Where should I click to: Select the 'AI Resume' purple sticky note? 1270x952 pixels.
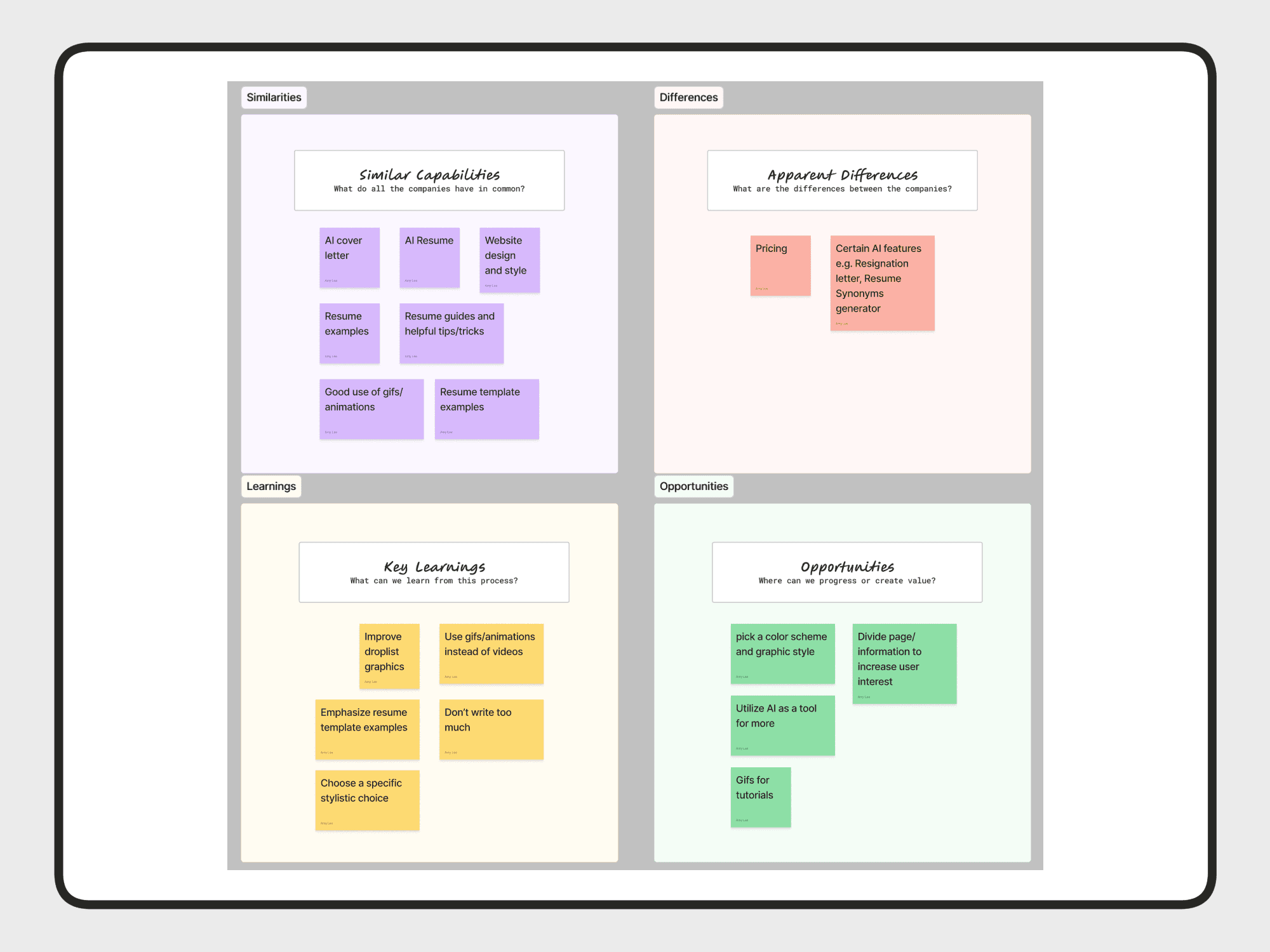429,258
